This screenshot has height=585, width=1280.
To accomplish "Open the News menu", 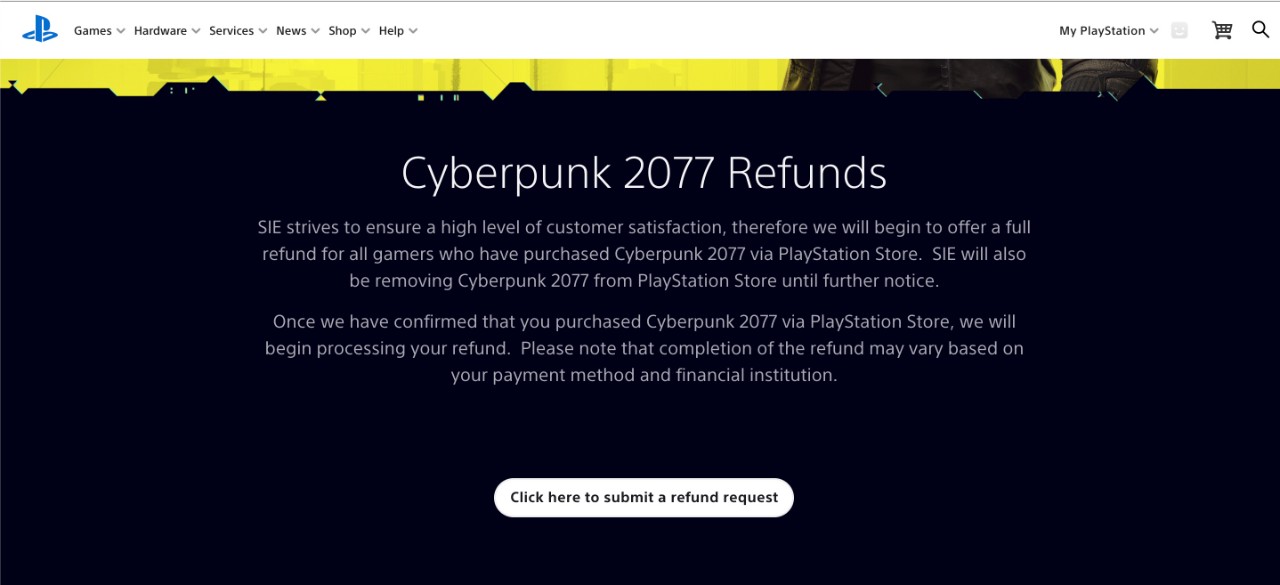I will (291, 31).
